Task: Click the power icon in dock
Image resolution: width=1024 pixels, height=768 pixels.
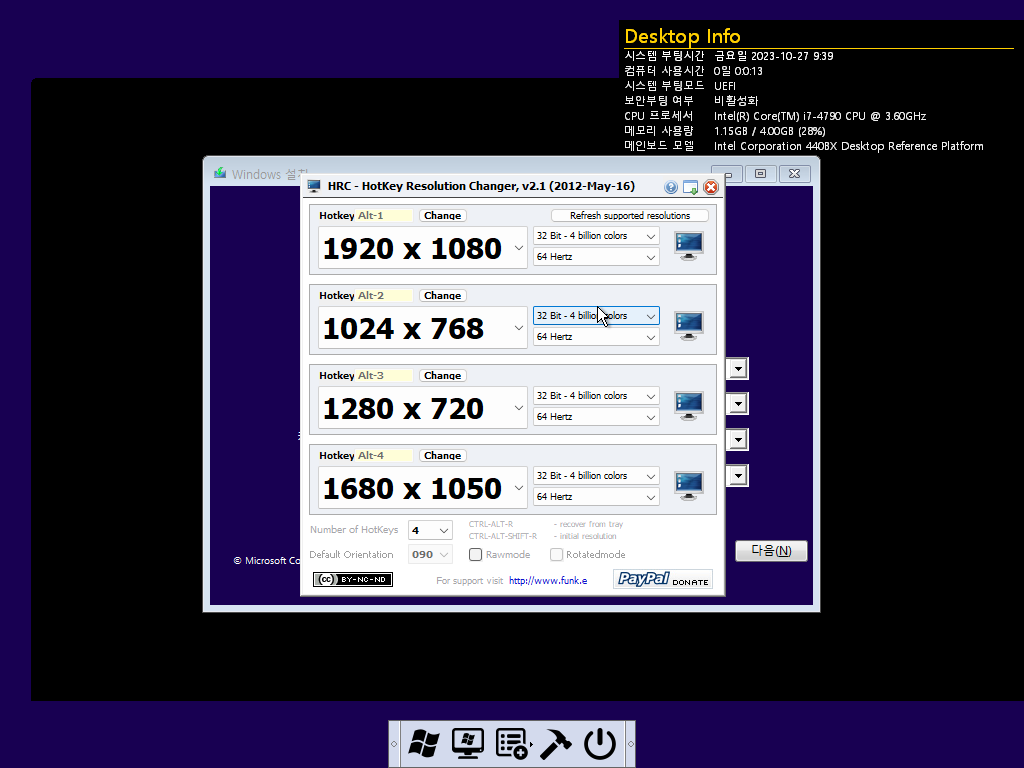Action: (600, 743)
